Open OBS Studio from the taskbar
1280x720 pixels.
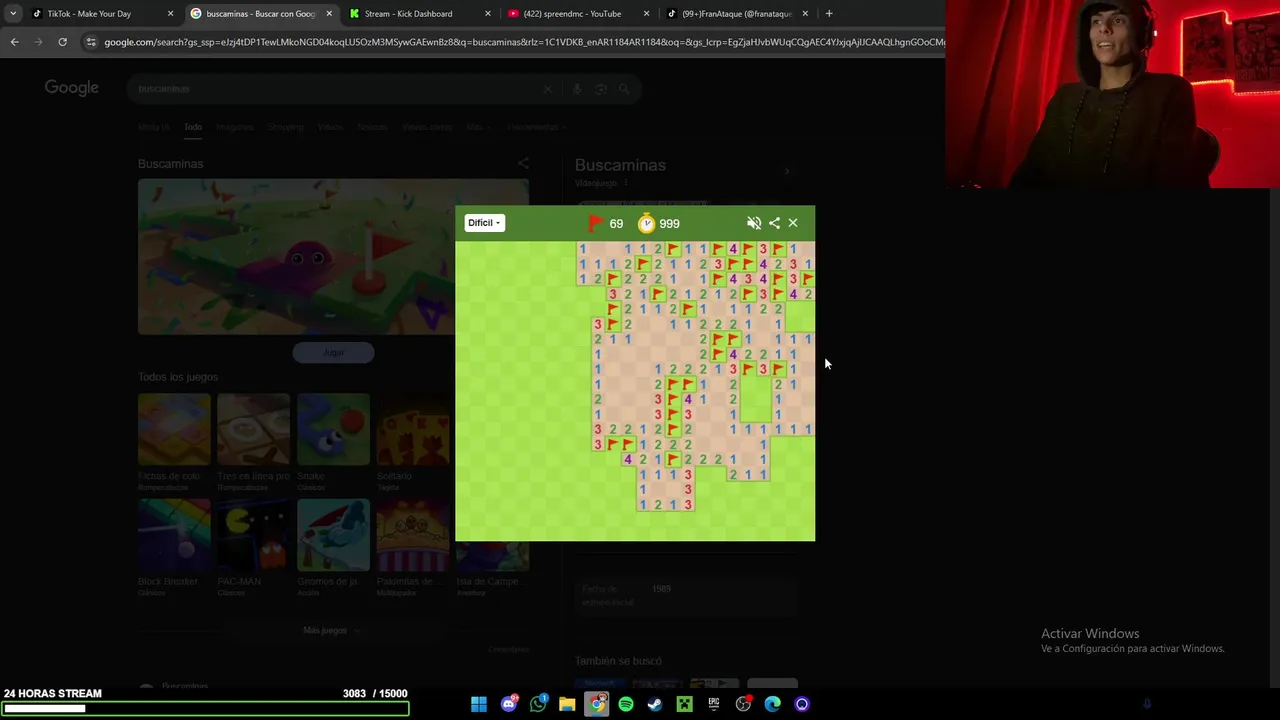[743, 704]
